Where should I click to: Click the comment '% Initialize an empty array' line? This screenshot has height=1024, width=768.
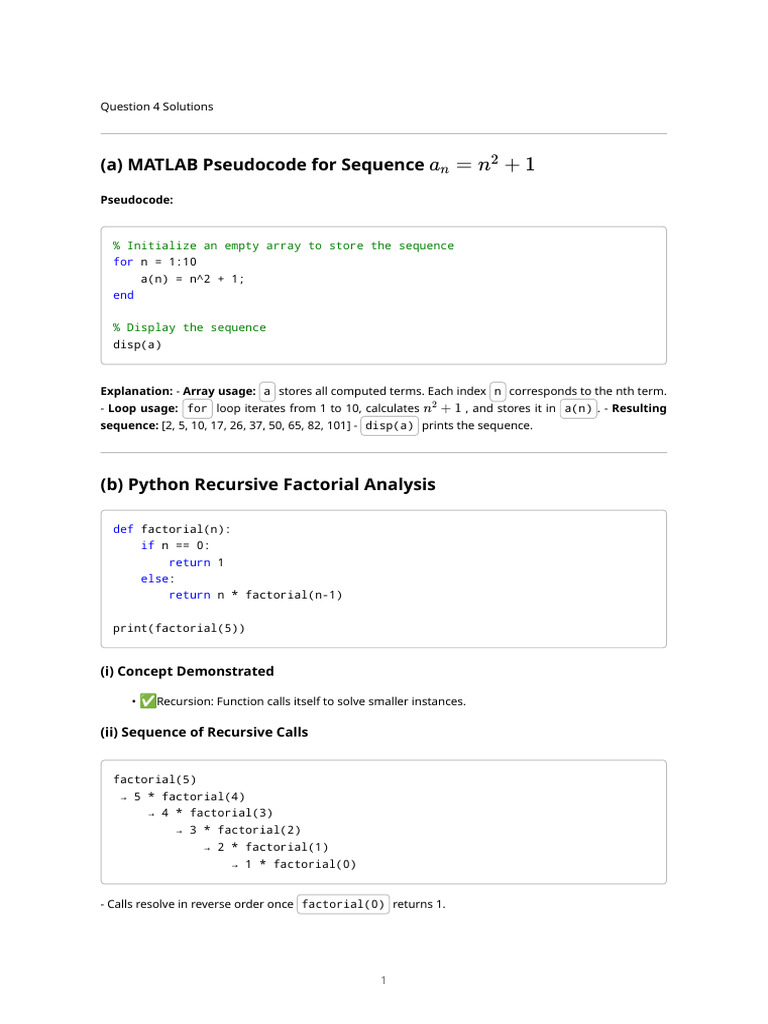tap(283, 246)
